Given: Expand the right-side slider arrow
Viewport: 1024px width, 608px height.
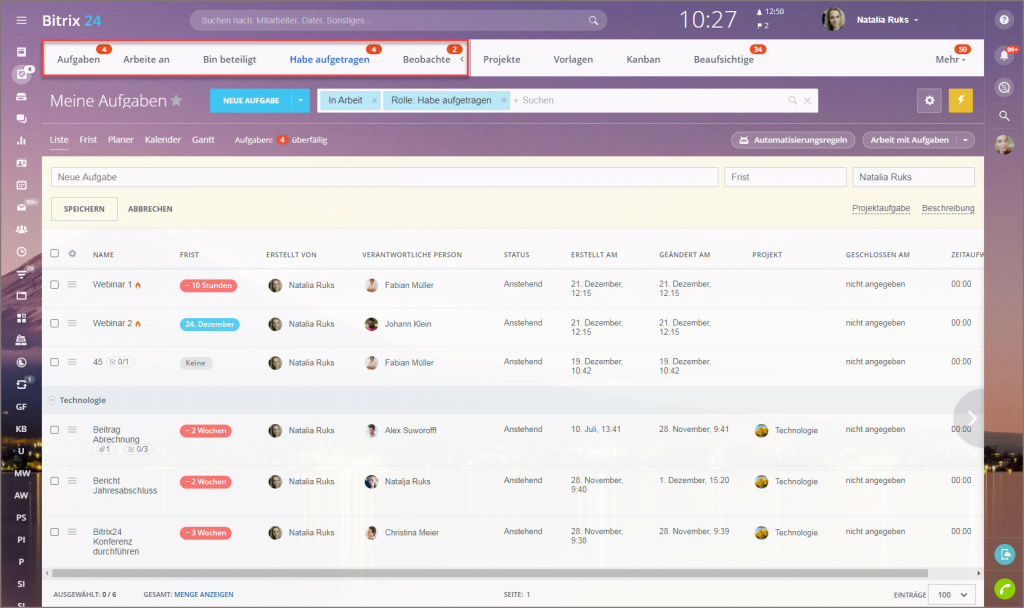Looking at the screenshot, I should point(970,418).
